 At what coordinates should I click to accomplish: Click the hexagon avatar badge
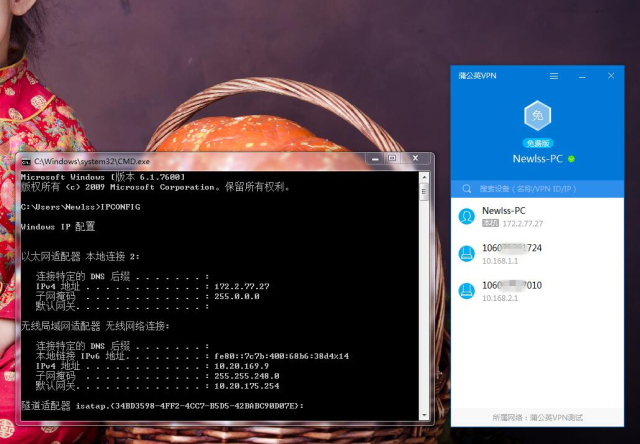pos(538,116)
